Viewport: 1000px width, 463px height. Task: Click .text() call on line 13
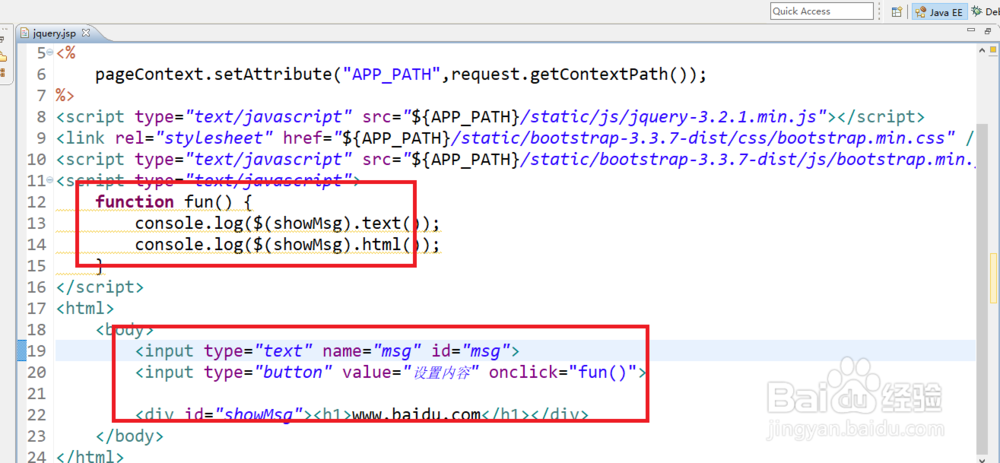(x=387, y=223)
